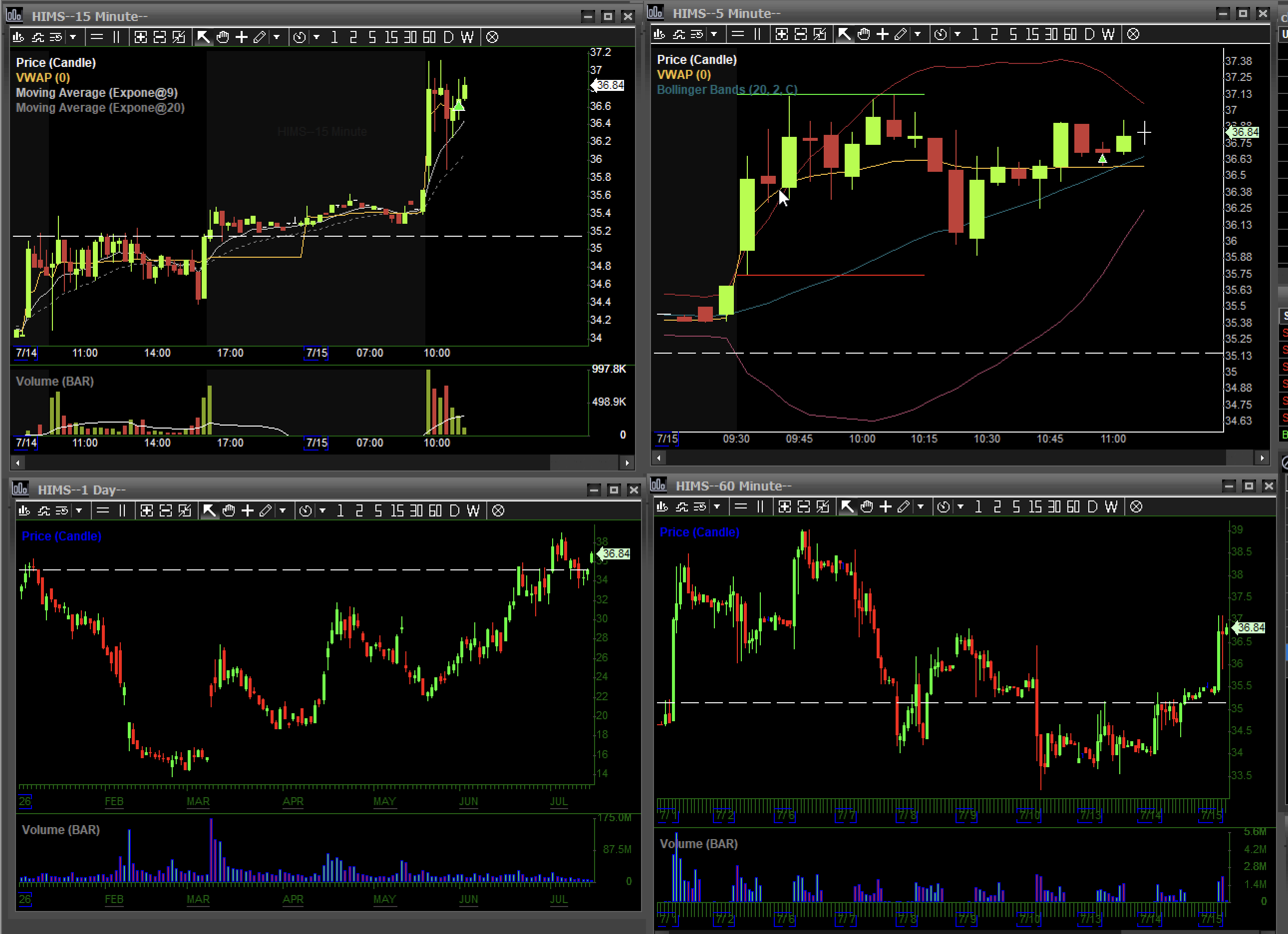Open chart type icon in 1 Day window
This screenshot has height=934, width=1288.
(24, 511)
